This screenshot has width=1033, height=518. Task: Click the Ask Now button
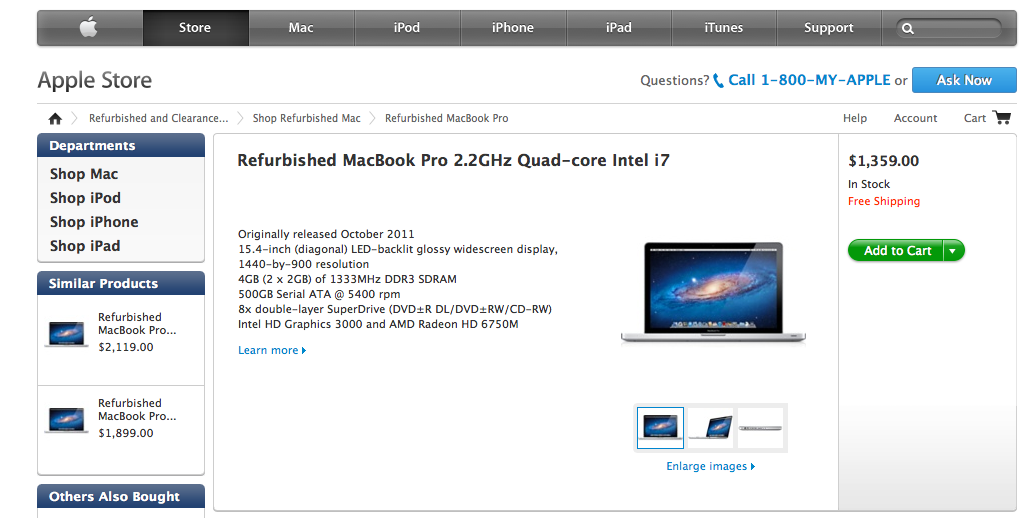click(964, 80)
